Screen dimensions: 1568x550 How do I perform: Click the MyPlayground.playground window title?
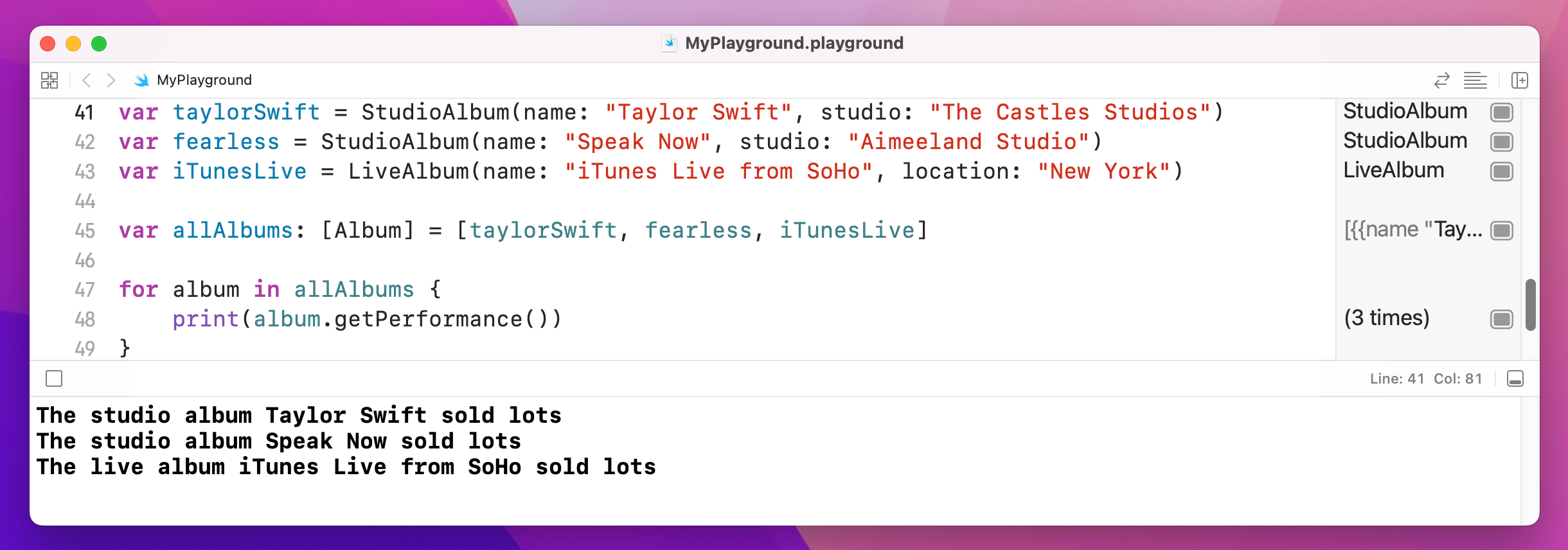point(794,43)
